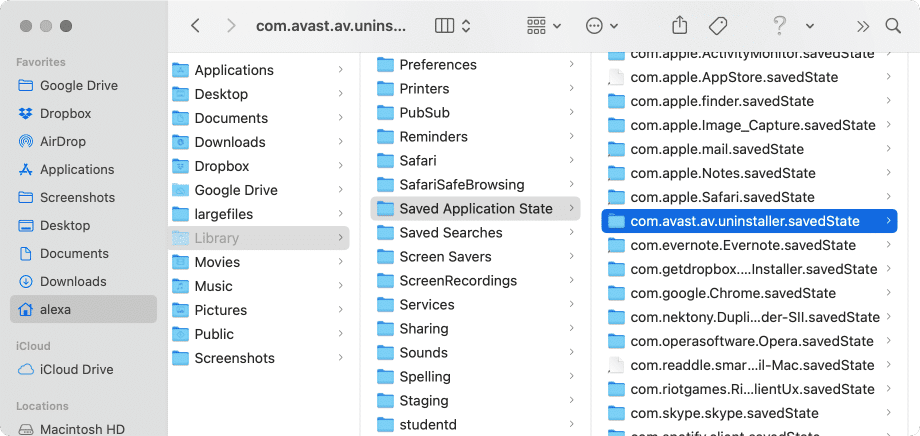Select com.apple.mail.savedState folder
The image size is (920, 436).
750,150
